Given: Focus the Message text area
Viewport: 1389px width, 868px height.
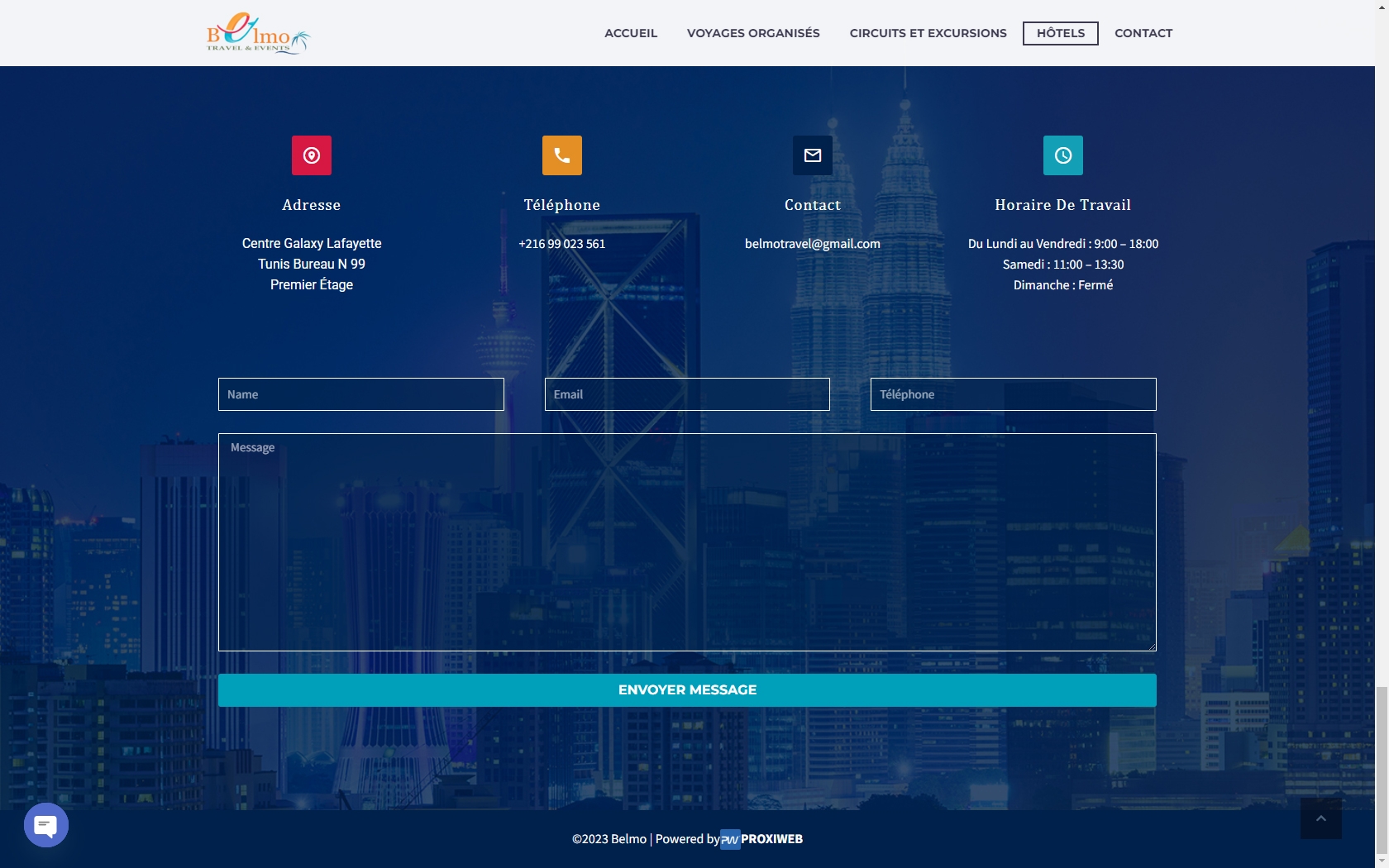Looking at the screenshot, I should tap(687, 542).
